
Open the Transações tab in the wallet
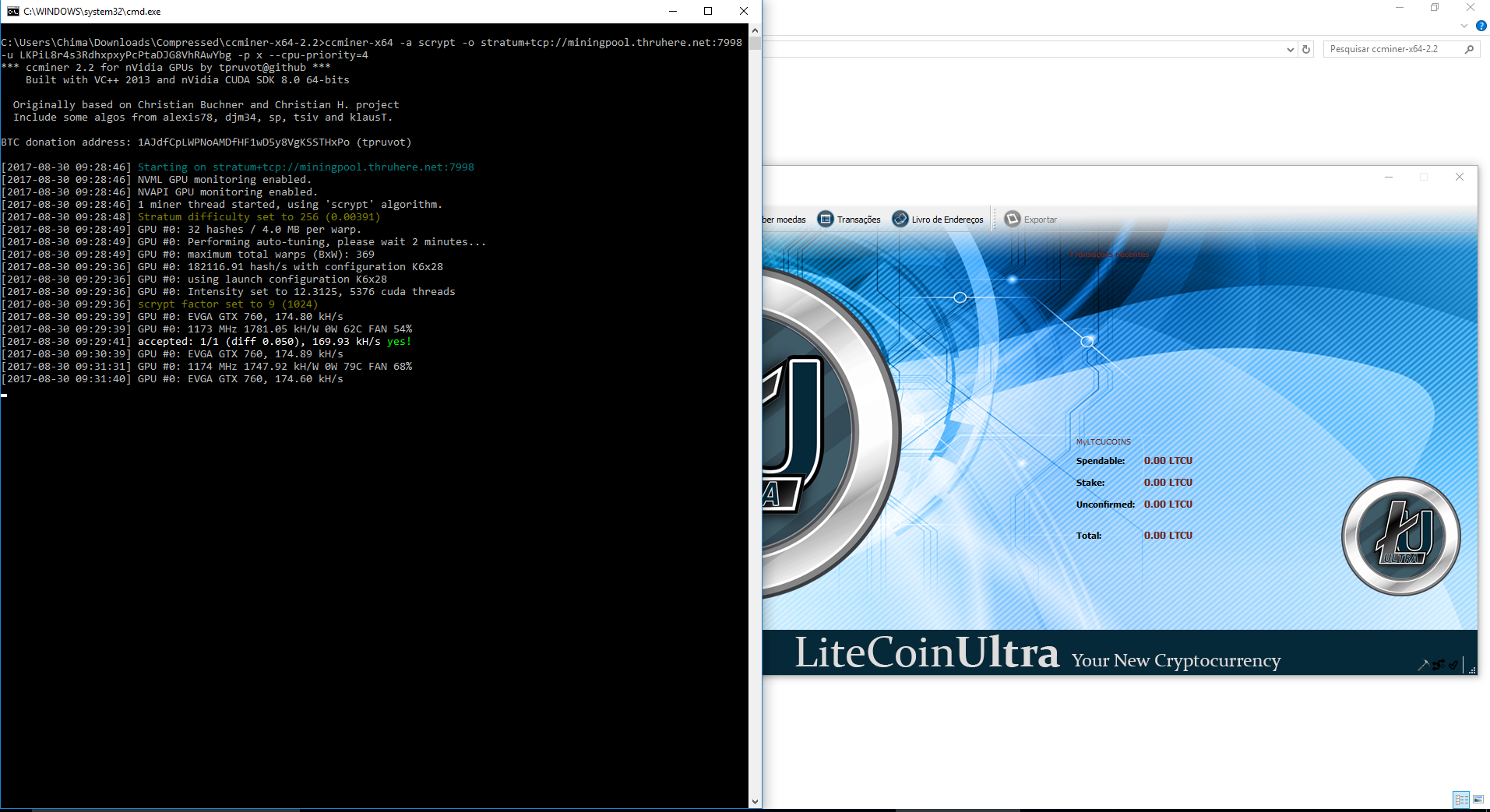click(849, 220)
